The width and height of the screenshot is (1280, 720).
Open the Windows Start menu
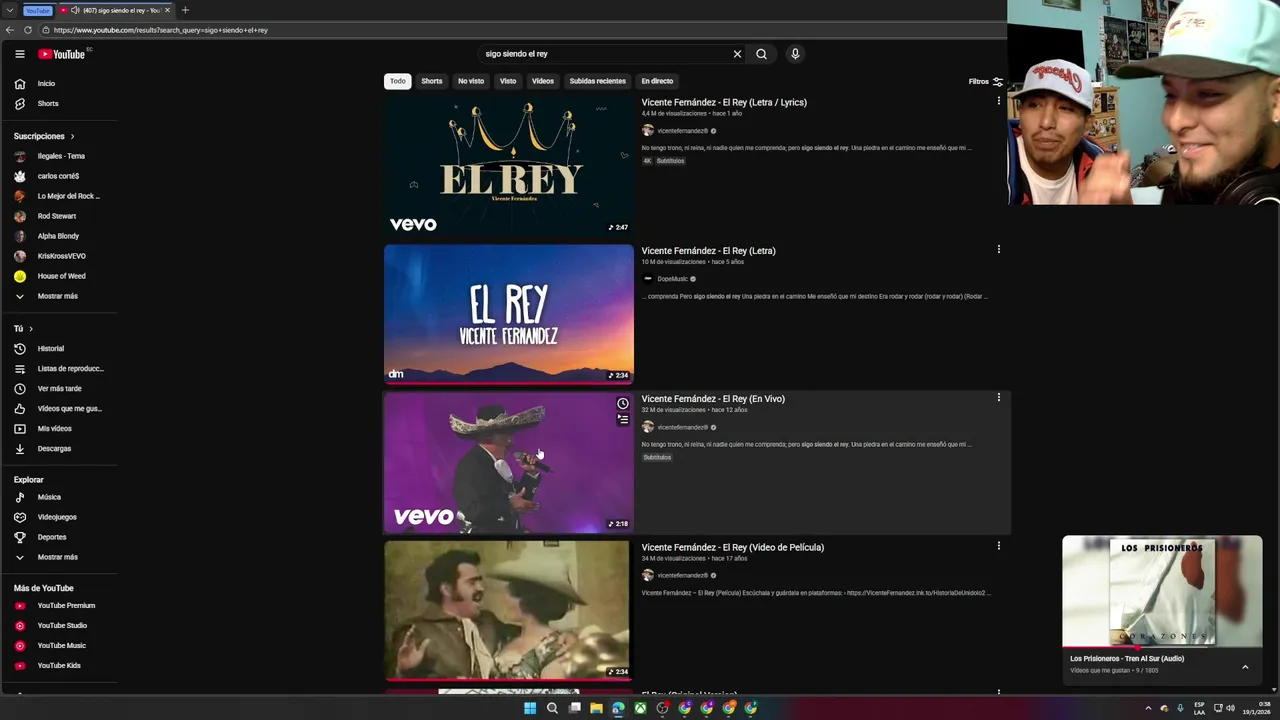pyautogui.click(x=530, y=708)
